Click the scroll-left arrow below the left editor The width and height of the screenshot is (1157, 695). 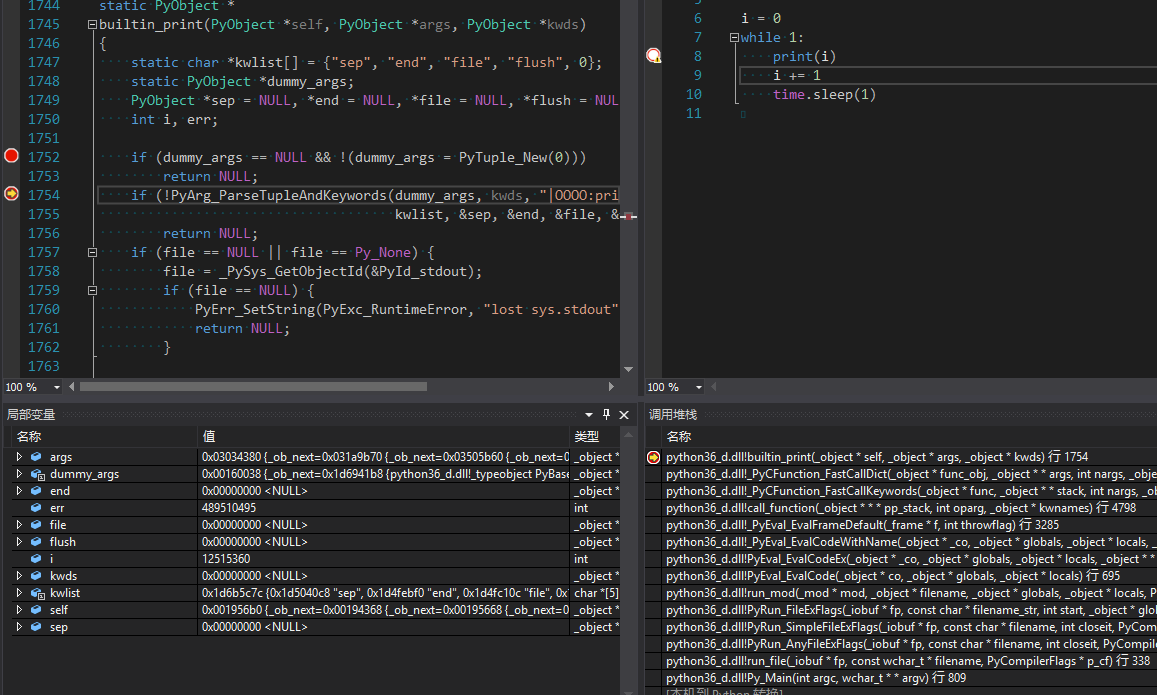(x=69, y=385)
